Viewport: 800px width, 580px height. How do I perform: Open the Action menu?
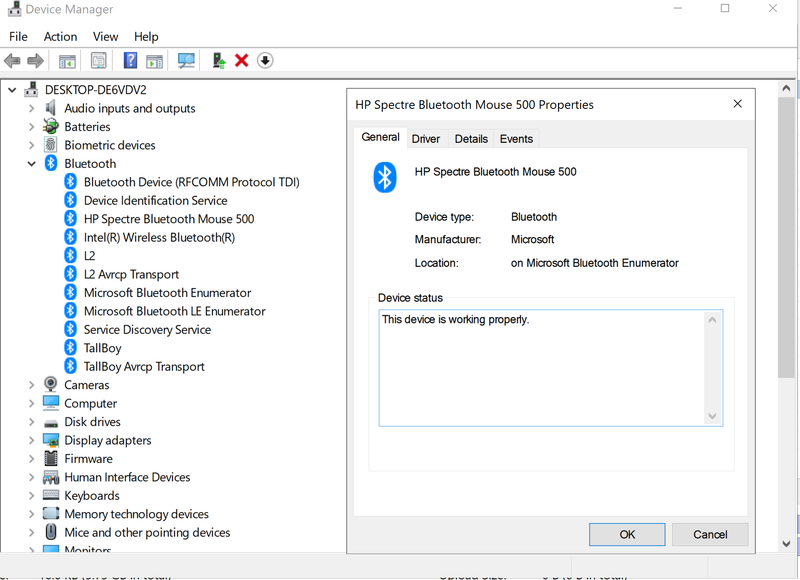(x=60, y=37)
